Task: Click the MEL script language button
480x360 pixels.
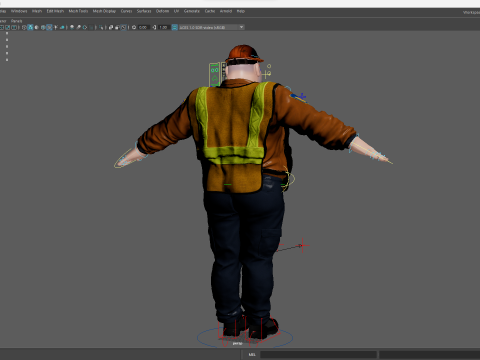Action: click(252, 354)
